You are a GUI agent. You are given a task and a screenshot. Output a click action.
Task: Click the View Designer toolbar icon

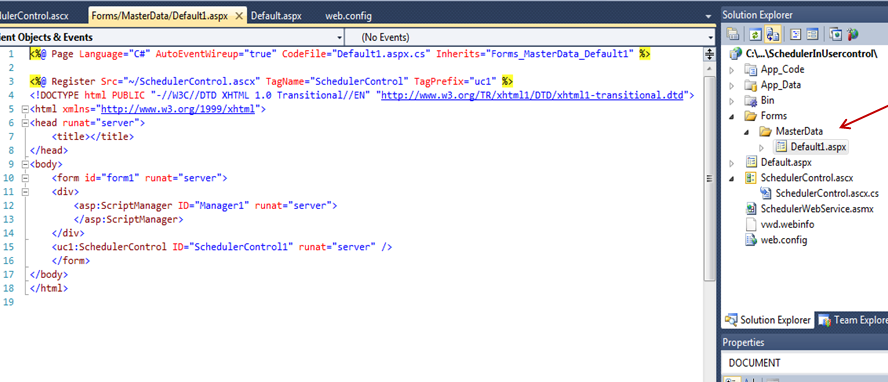[812, 35]
